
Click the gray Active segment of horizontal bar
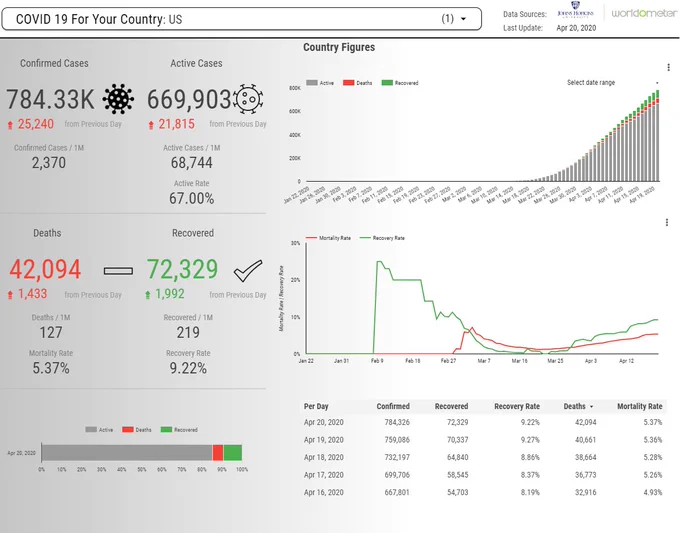point(127,453)
